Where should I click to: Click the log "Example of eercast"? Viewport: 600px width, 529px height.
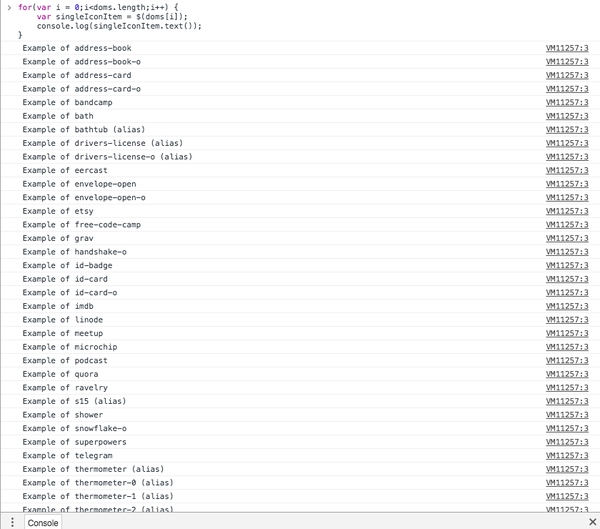pos(65,170)
